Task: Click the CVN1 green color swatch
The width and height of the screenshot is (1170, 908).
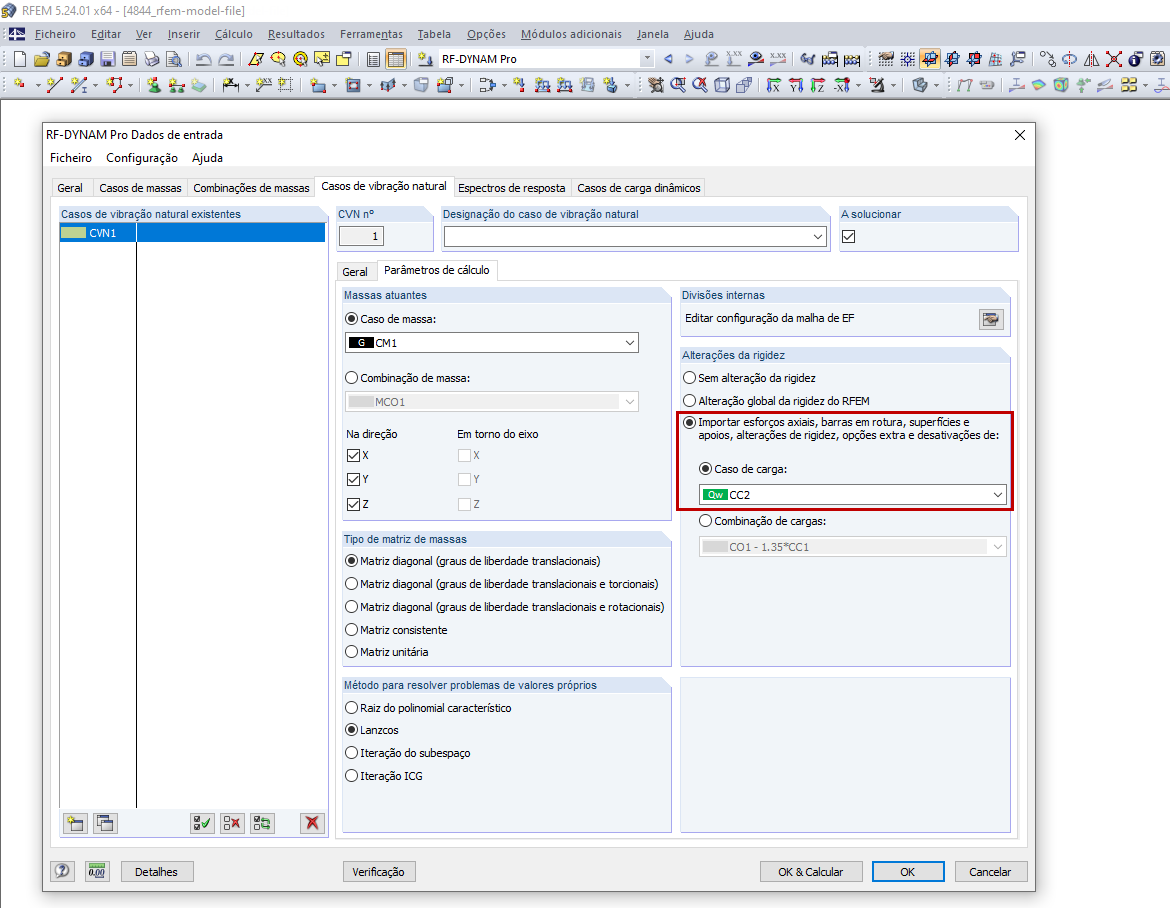Action: (73, 233)
